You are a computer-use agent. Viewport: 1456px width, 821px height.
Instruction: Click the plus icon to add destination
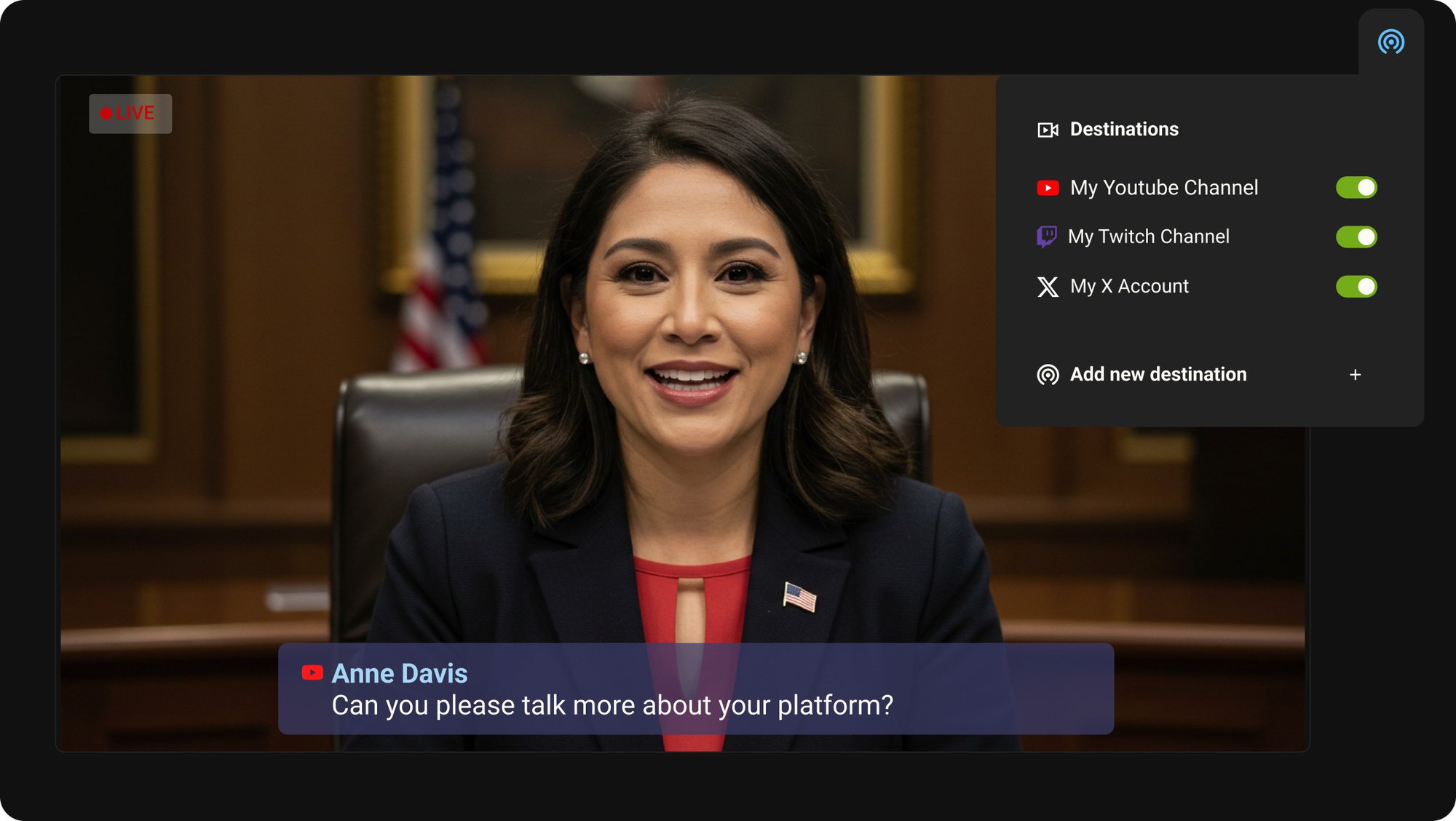point(1355,375)
